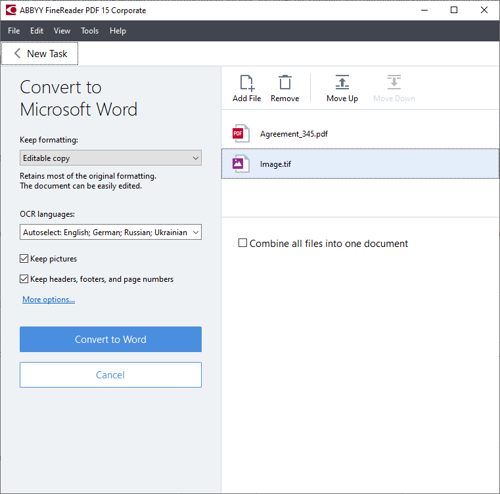500x494 pixels.
Task: Open the Tools menu
Action: pyautogui.click(x=90, y=31)
